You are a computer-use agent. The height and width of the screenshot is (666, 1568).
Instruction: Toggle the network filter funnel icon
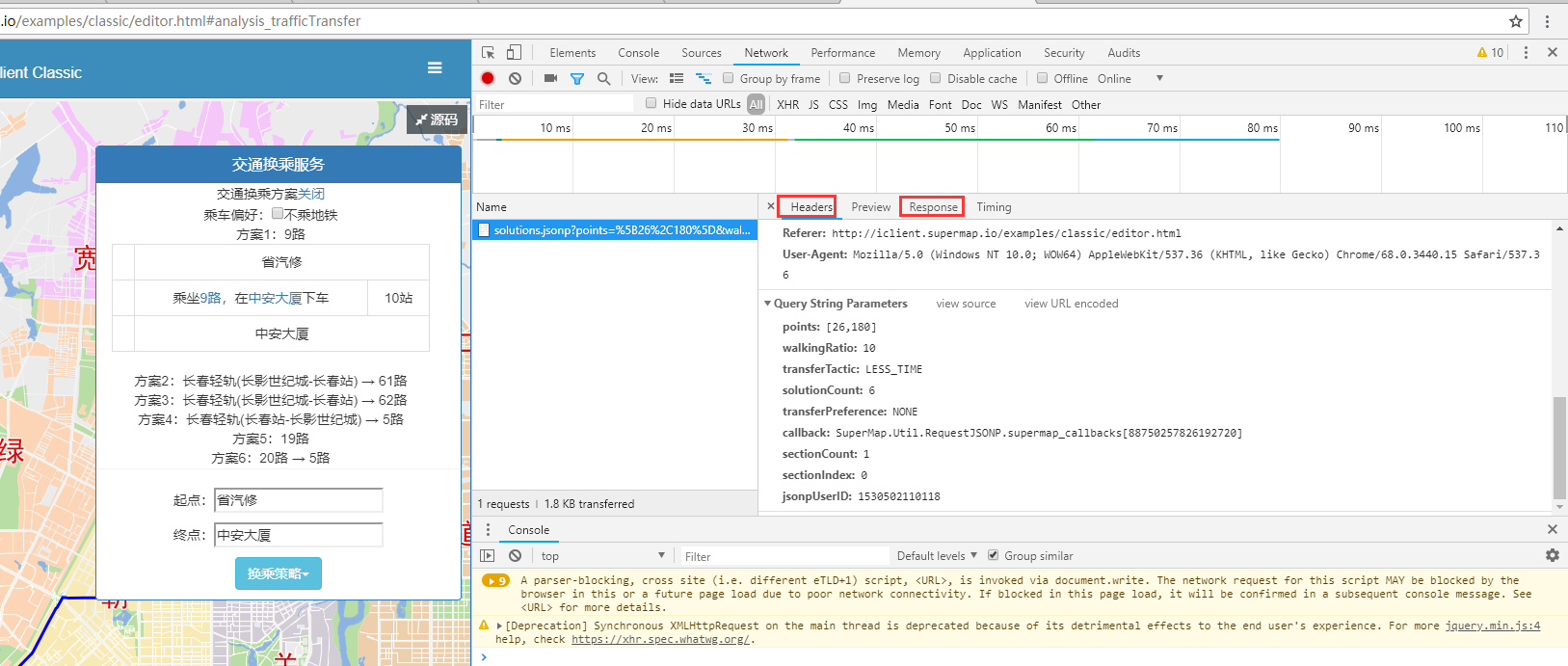click(x=577, y=79)
